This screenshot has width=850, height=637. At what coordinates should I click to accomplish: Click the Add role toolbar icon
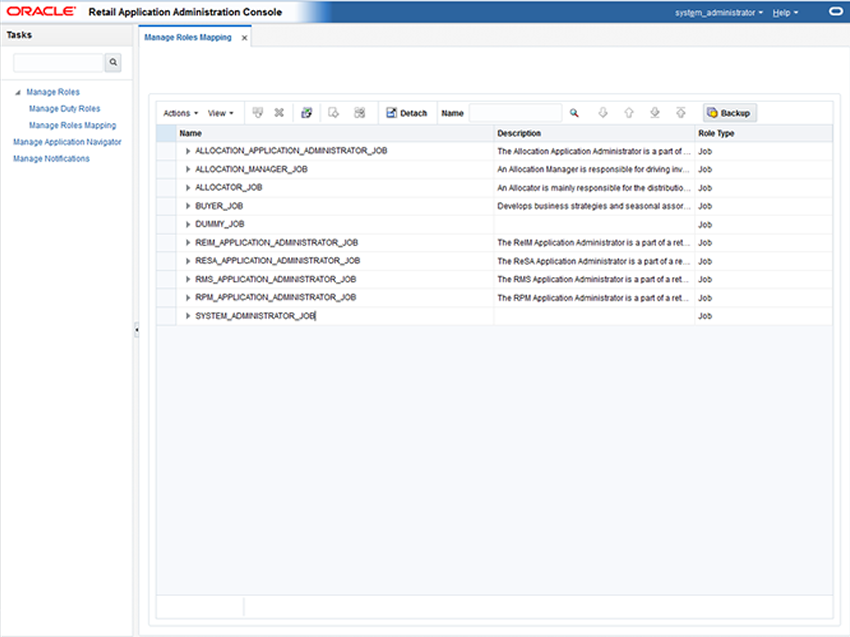tap(257, 113)
